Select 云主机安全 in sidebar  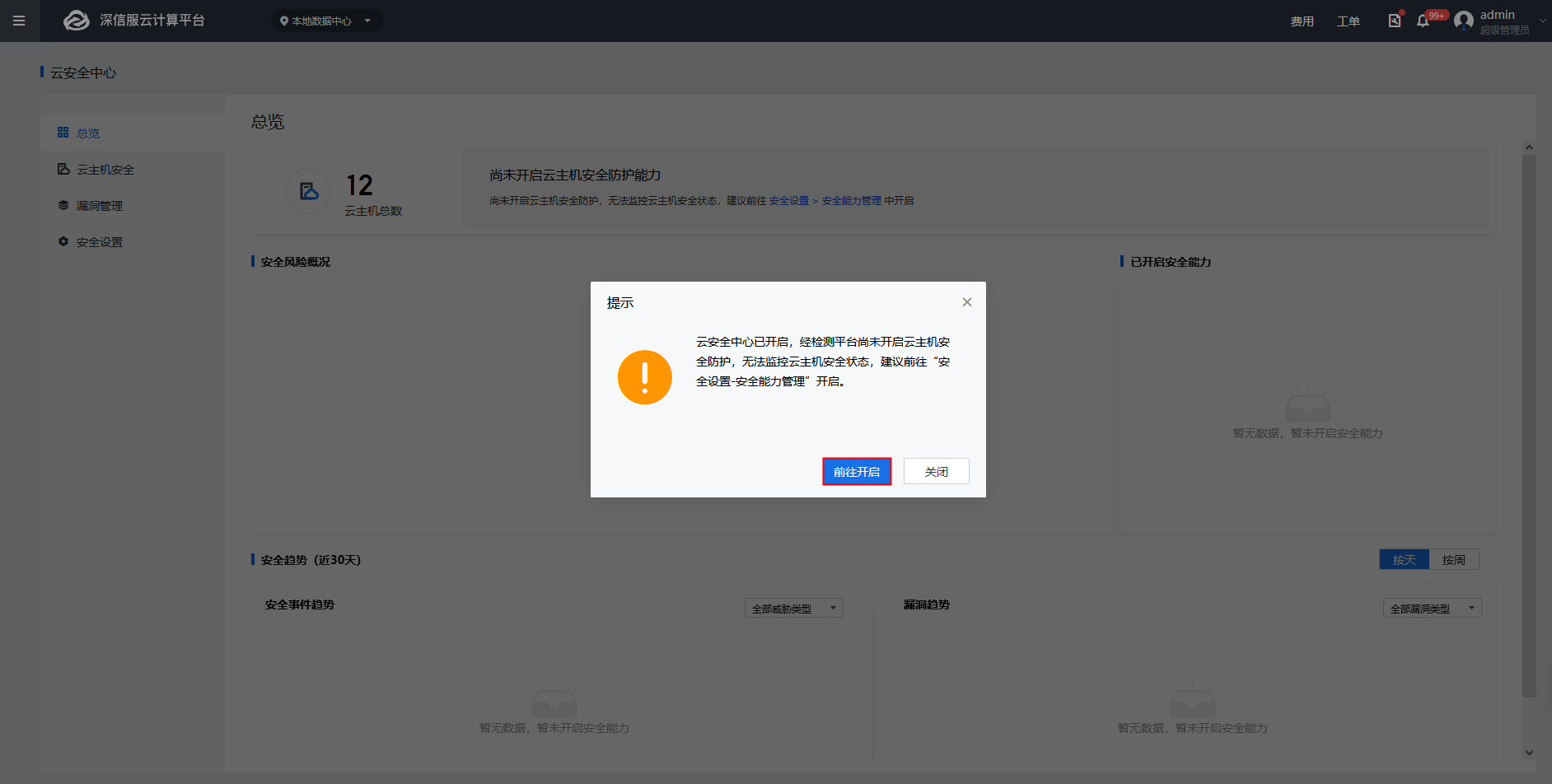coord(105,170)
